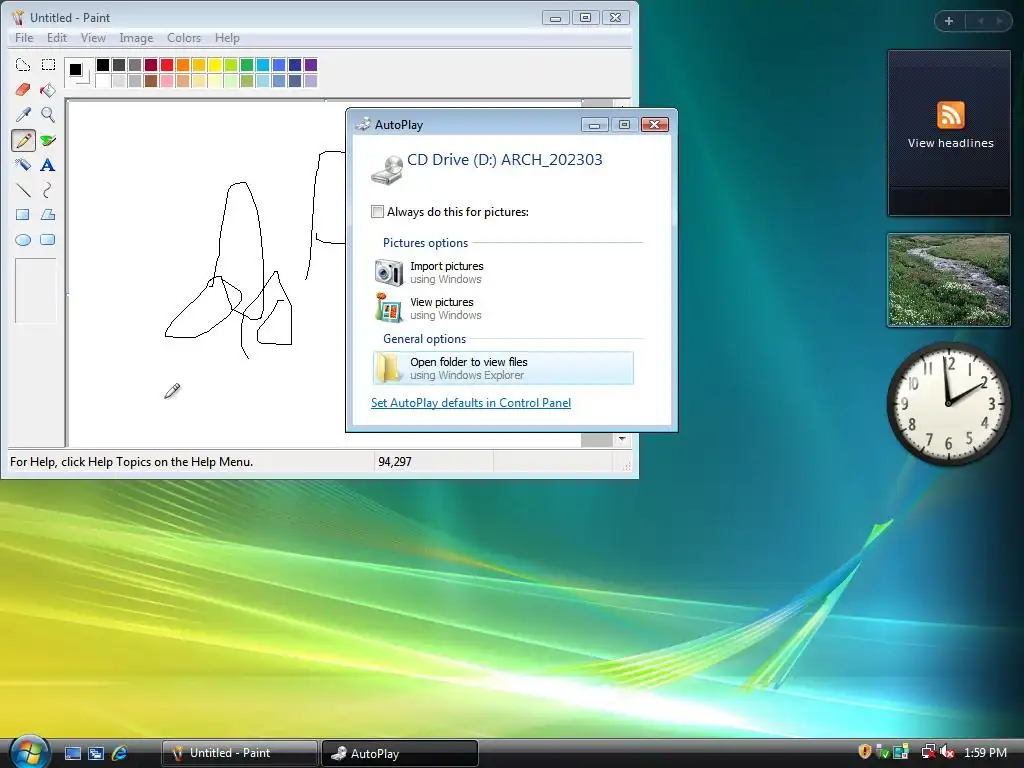Open the Image menu in Paint

pyautogui.click(x=136, y=38)
